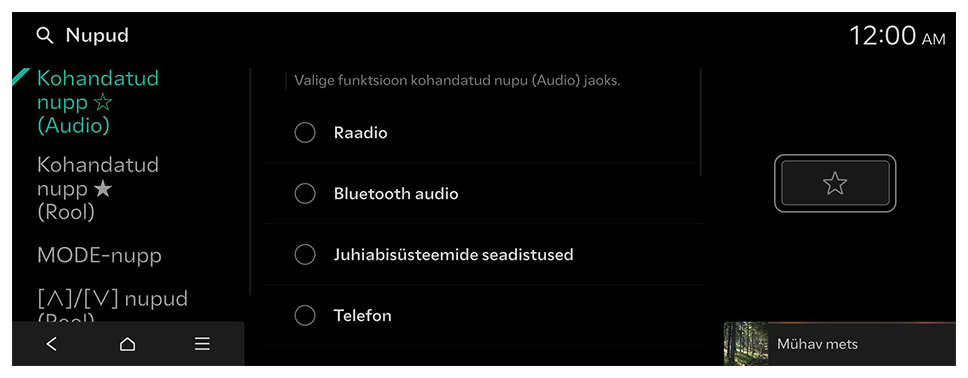Click the Nupud search field title
The image size is (968, 378).
[97, 36]
